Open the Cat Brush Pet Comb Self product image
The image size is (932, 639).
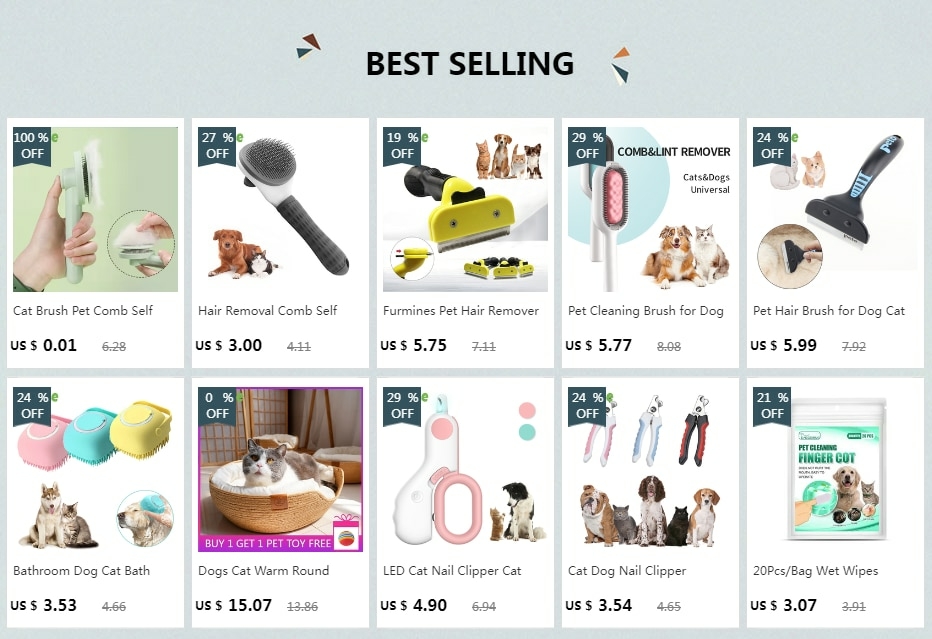(95, 209)
